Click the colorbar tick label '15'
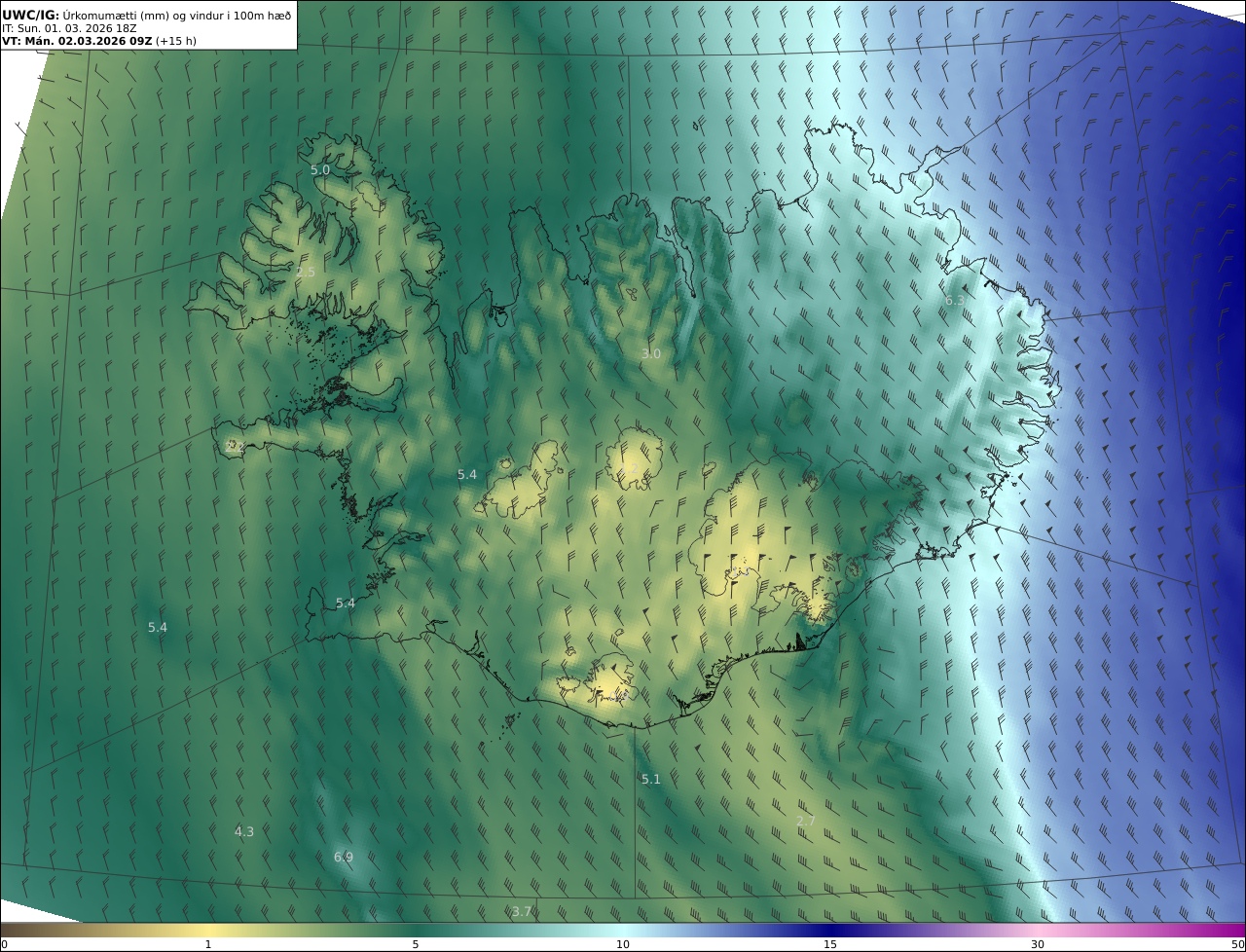1246x952 pixels. (830, 944)
